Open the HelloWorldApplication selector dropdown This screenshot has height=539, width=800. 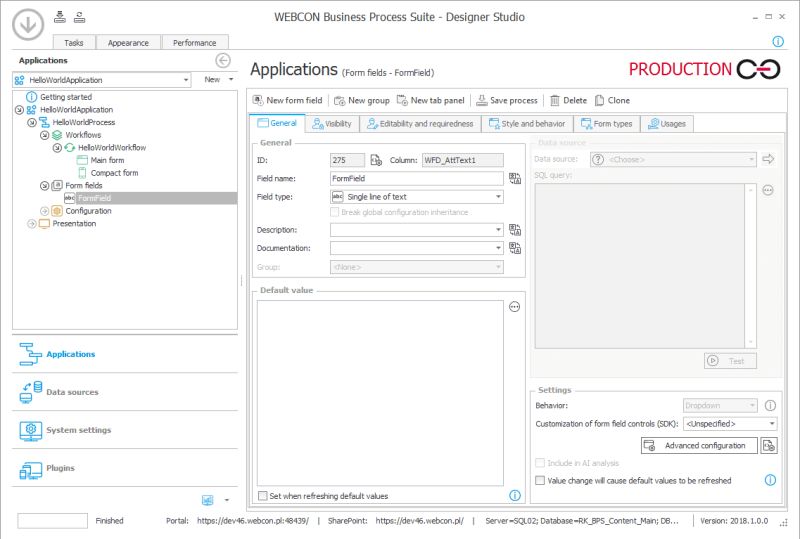(186, 80)
